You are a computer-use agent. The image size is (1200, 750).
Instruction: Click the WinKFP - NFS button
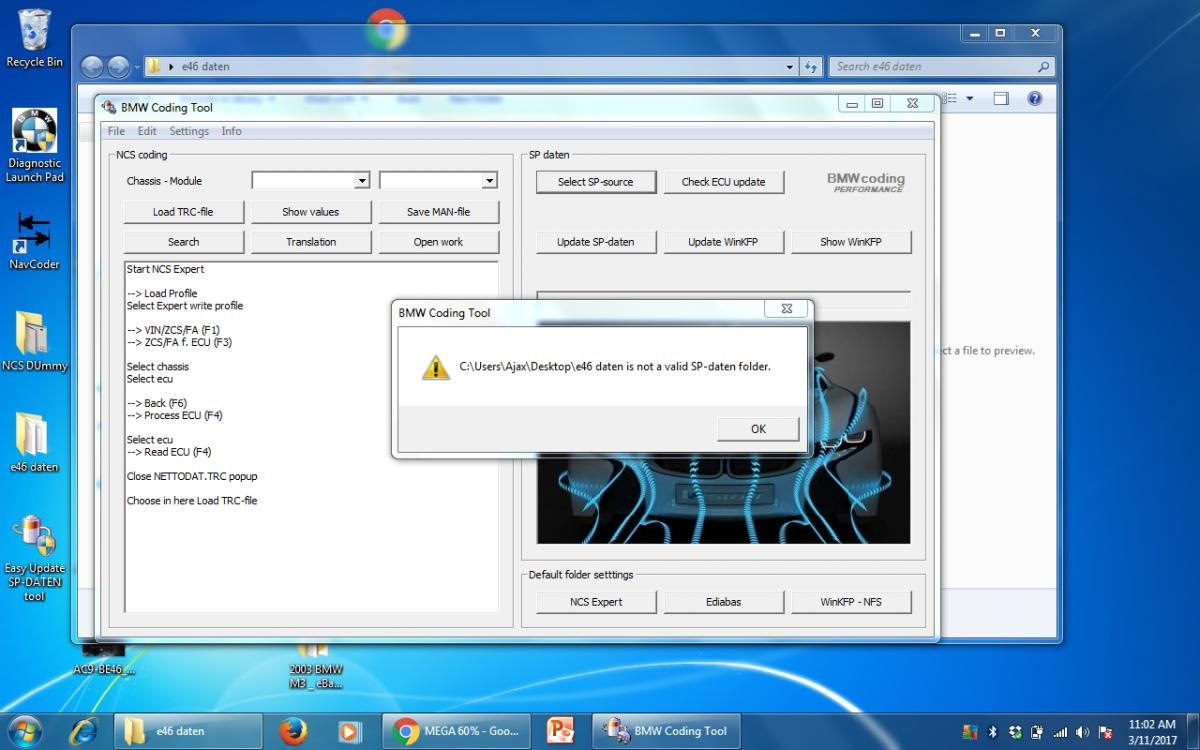852,602
